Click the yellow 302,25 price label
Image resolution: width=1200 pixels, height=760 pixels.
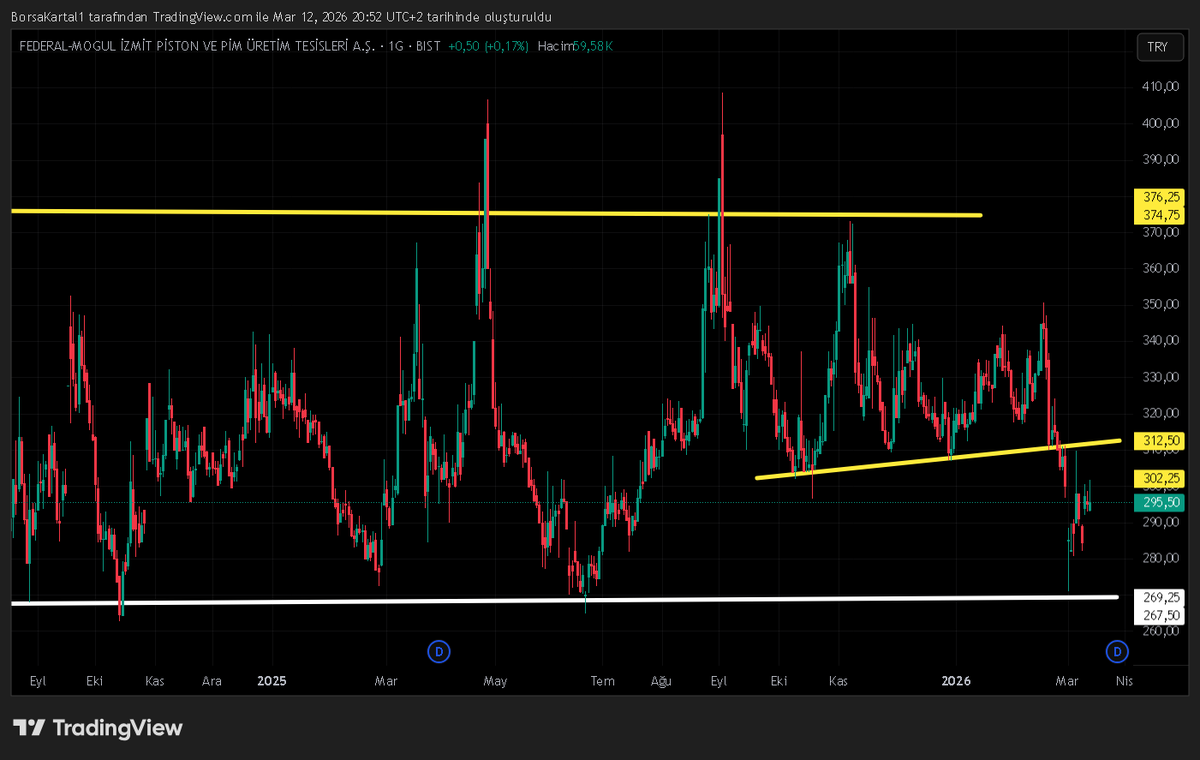1158,478
